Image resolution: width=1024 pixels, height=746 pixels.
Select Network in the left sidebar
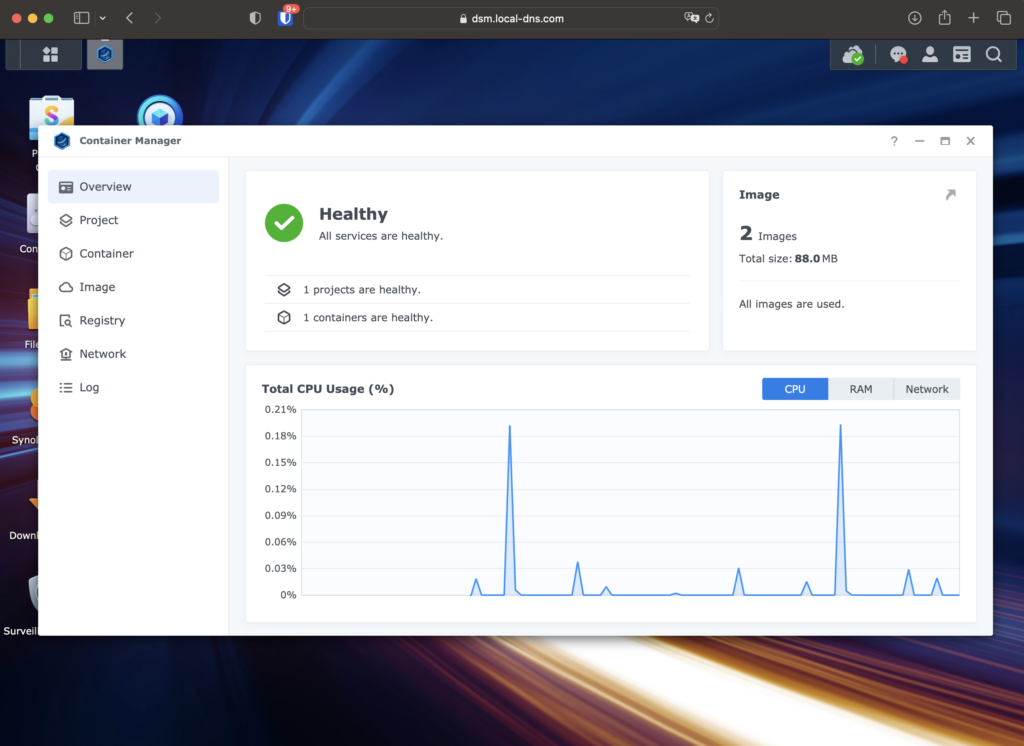click(102, 354)
